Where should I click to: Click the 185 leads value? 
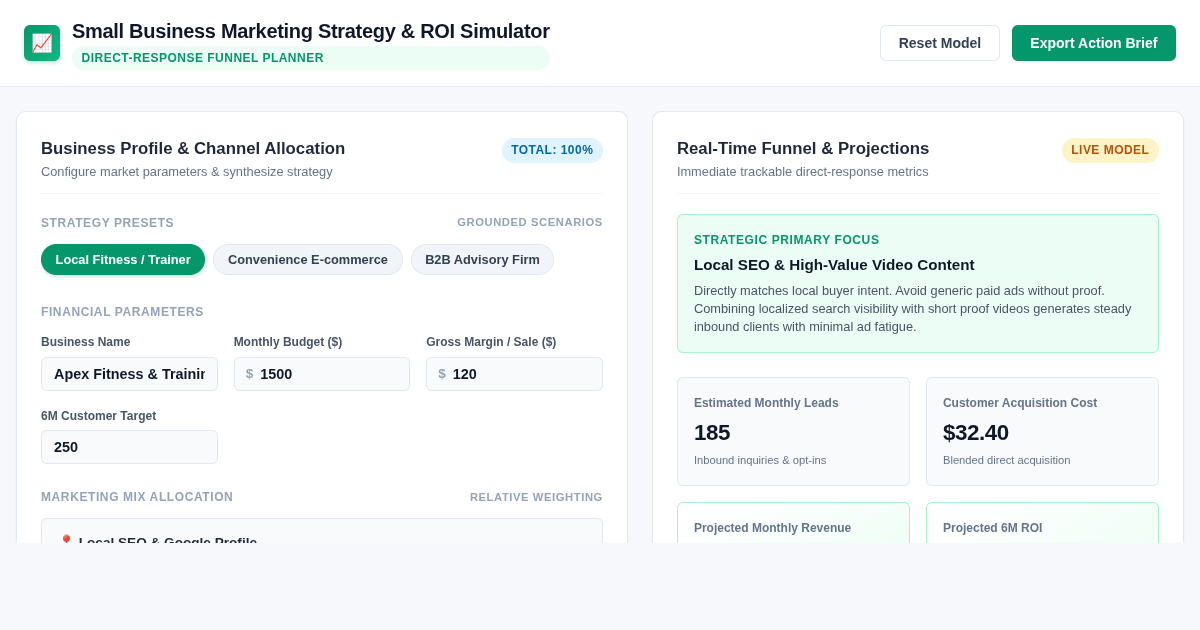point(712,433)
